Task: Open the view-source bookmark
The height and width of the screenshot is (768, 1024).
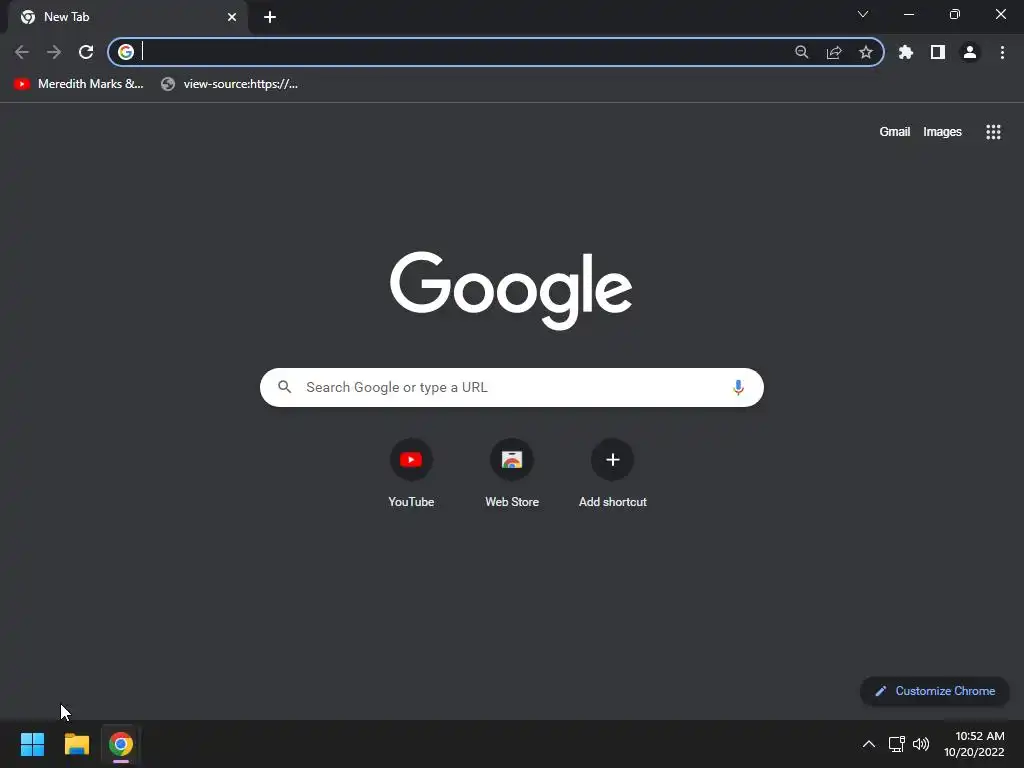Action: click(x=229, y=84)
